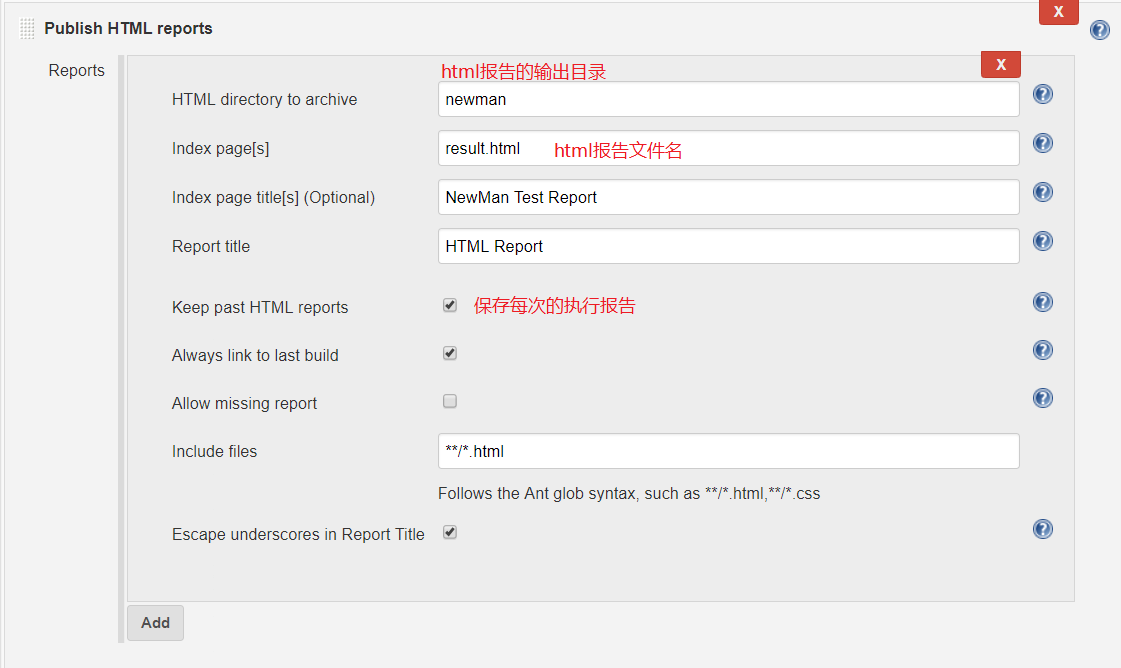Open help icon beside Index page[s]

click(1043, 143)
